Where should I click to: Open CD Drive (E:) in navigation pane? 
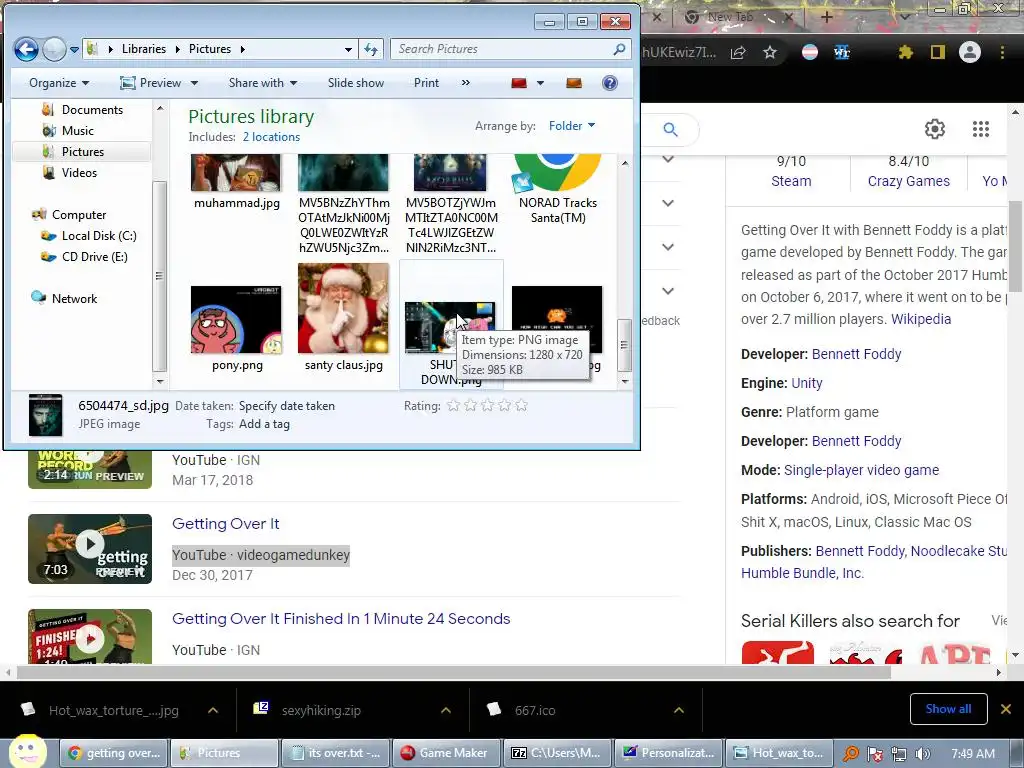pyautogui.click(x=94, y=257)
